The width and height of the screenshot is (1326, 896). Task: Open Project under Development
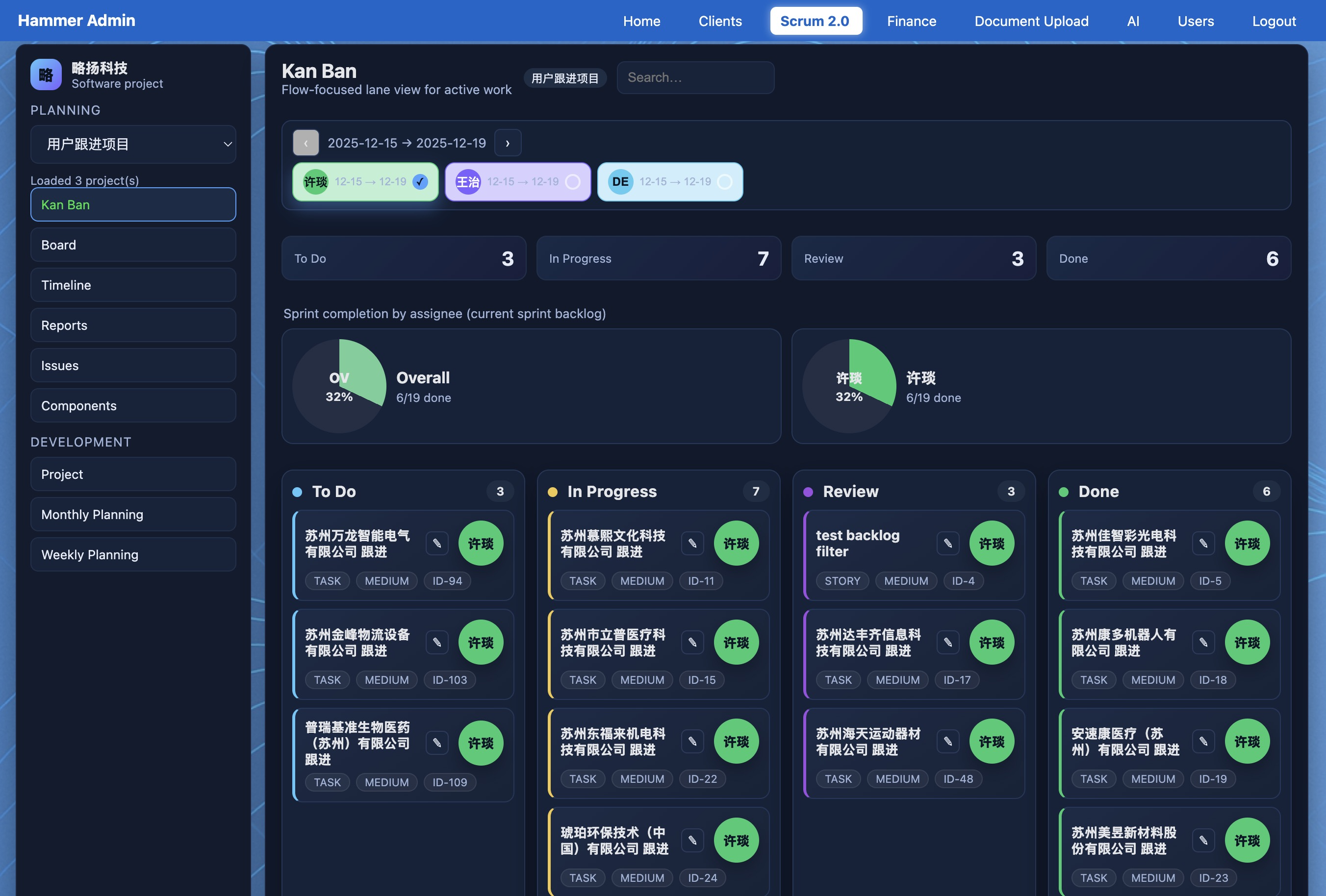coord(133,474)
